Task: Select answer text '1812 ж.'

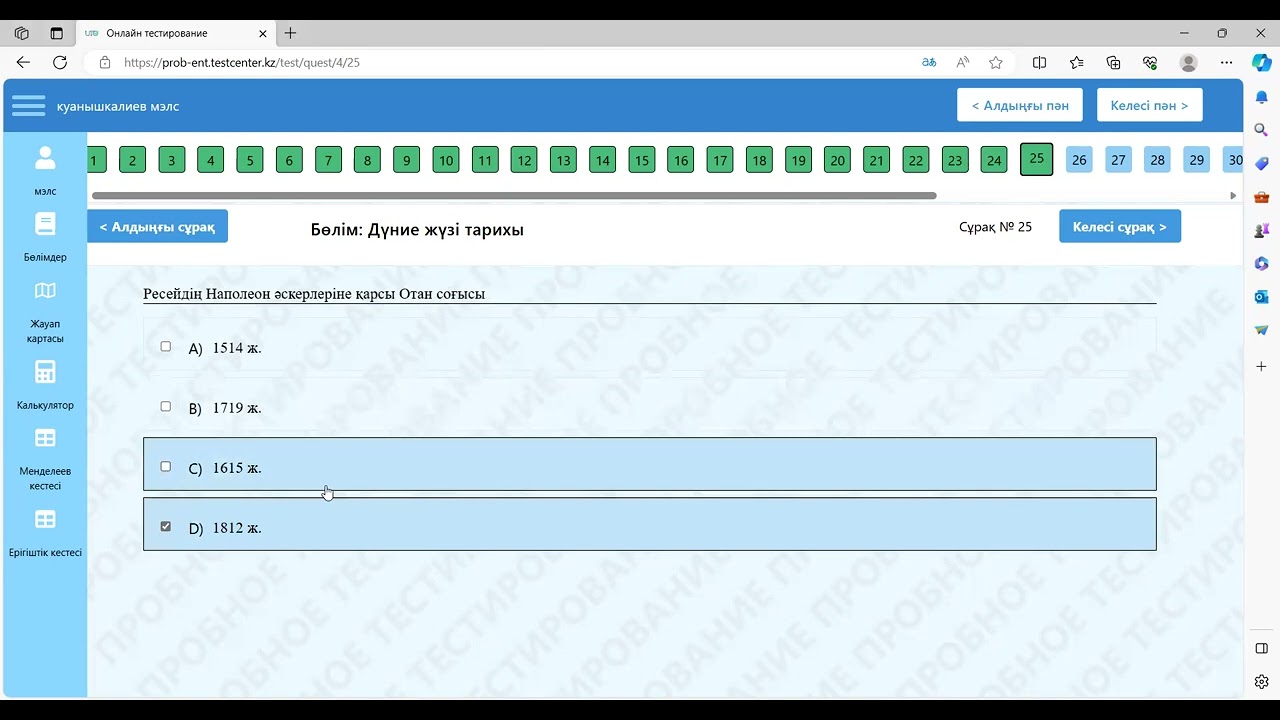Action: click(237, 528)
